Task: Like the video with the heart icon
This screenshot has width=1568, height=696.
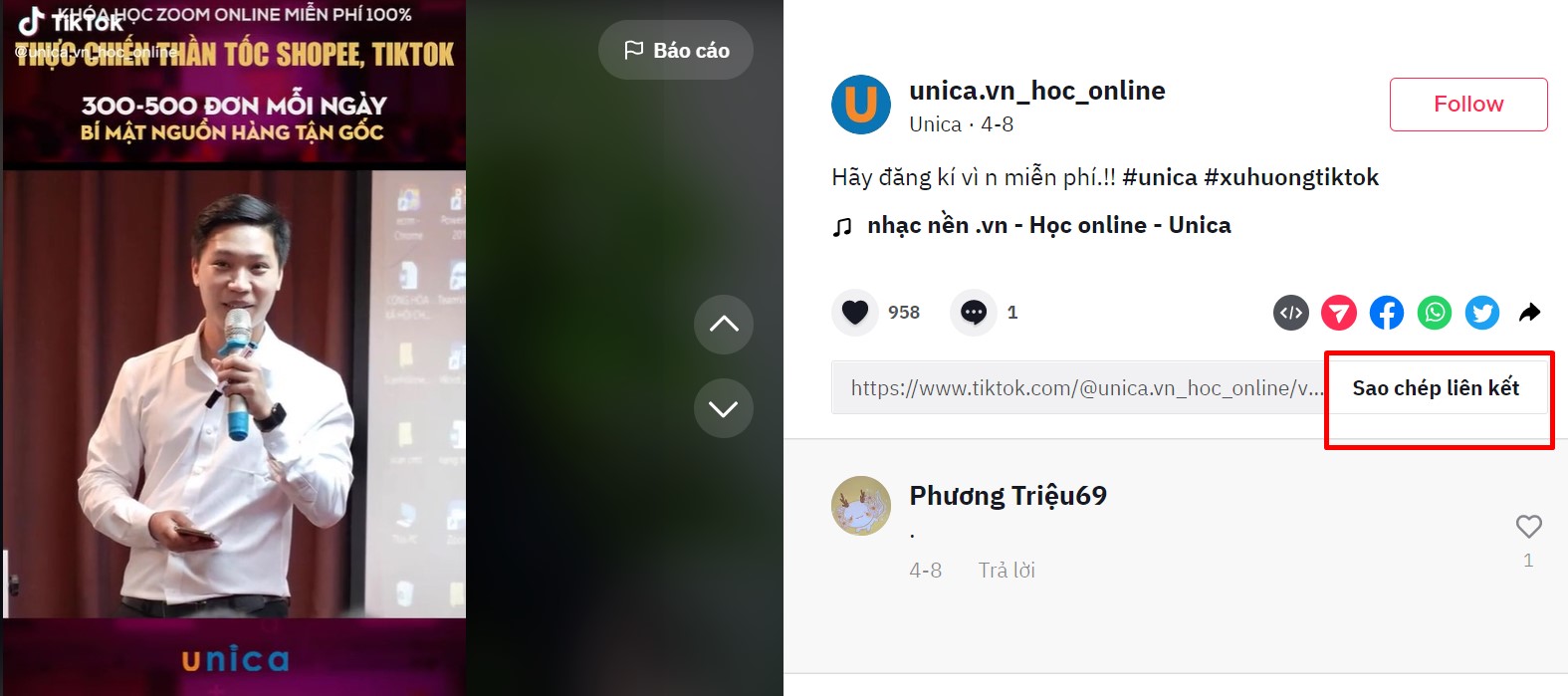Action: [855, 313]
